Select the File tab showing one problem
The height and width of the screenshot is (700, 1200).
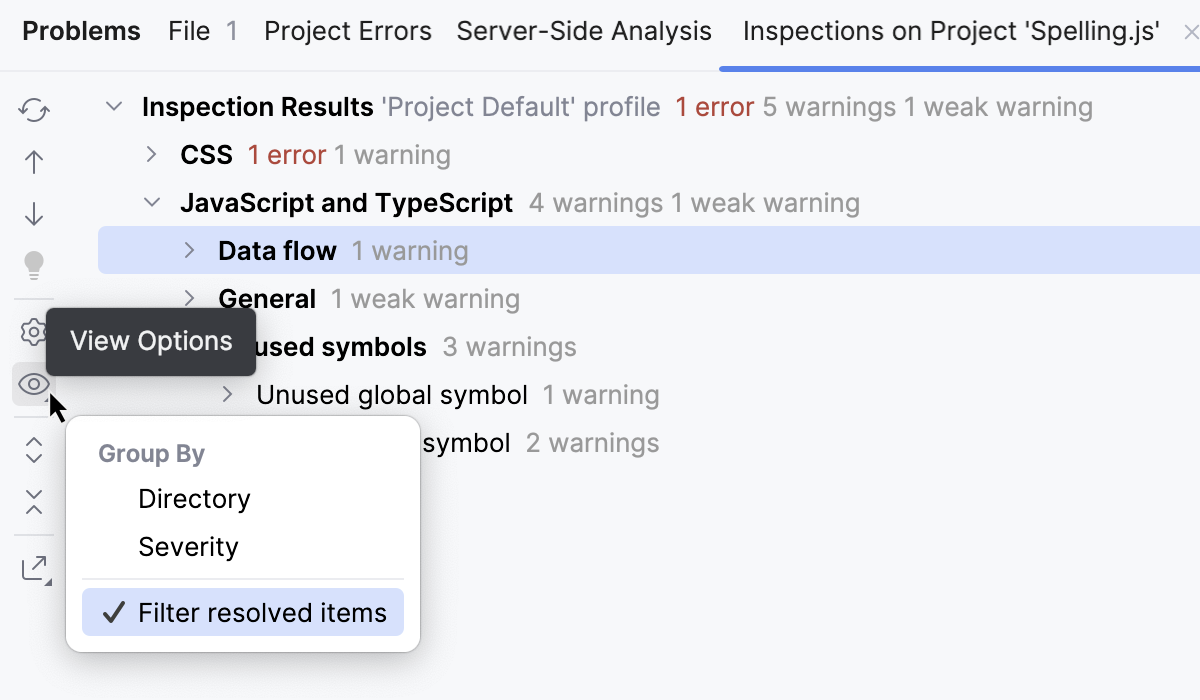pos(202,31)
